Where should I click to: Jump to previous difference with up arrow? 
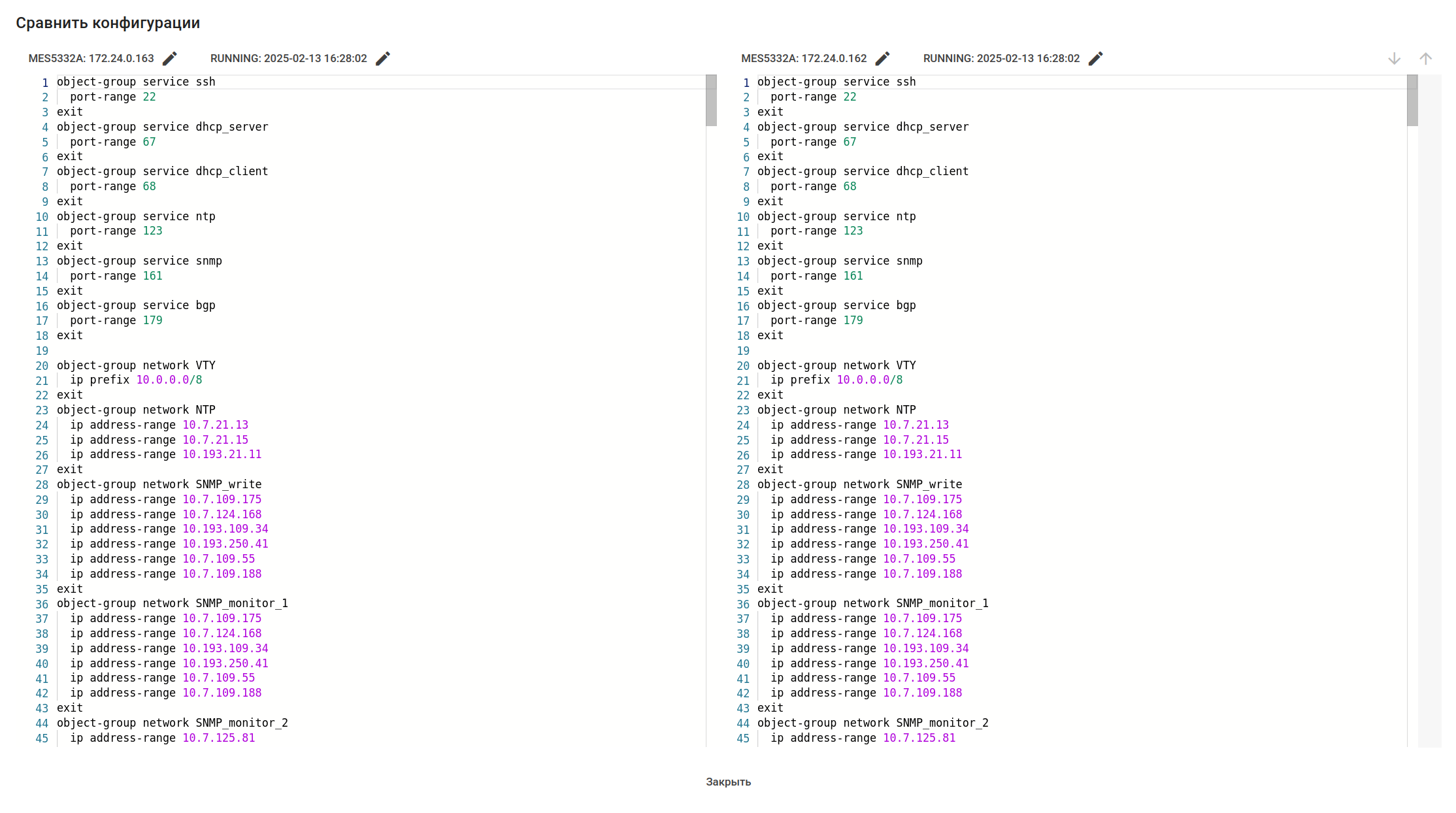click(x=1425, y=59)
